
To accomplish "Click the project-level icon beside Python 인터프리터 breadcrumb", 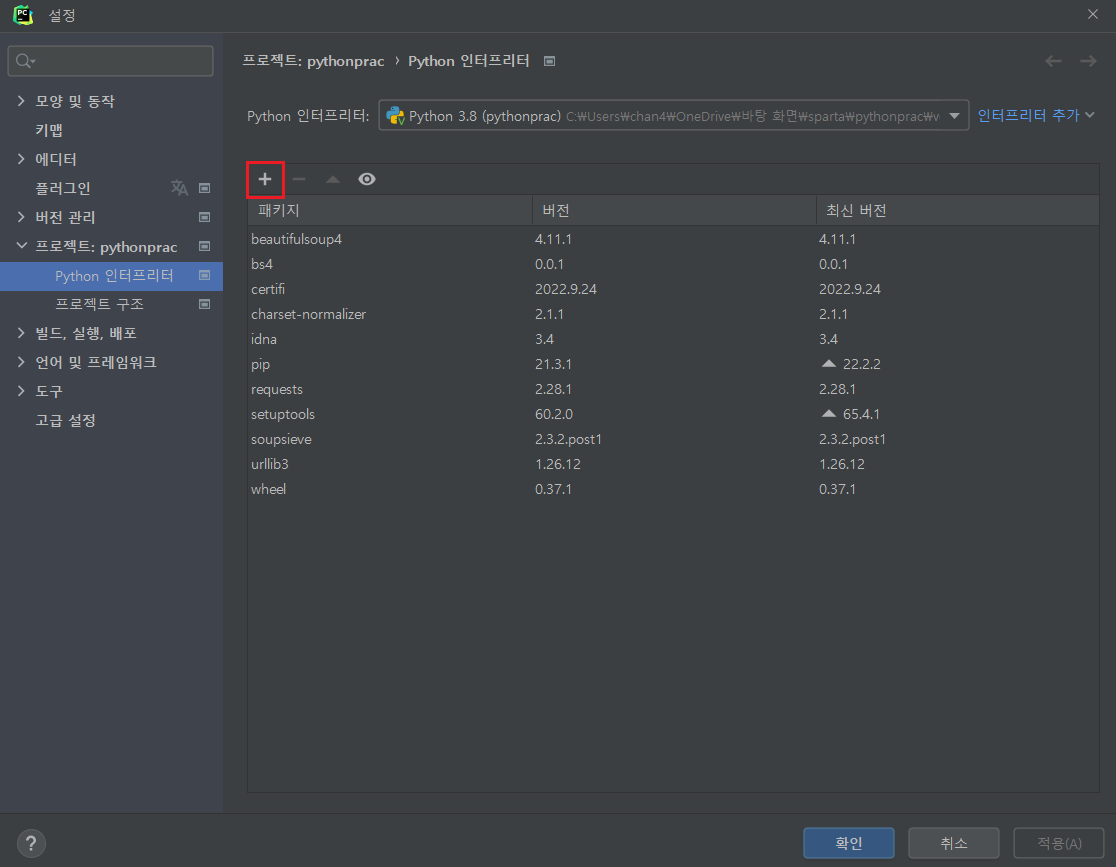I will [x=549, y=61].
